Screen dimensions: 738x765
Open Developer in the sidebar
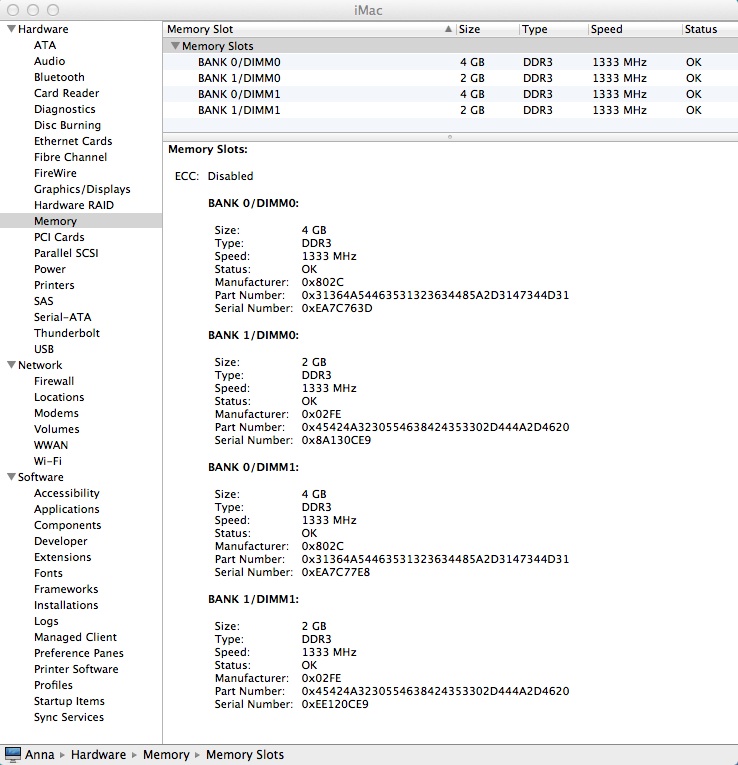(x=60, y=541)
